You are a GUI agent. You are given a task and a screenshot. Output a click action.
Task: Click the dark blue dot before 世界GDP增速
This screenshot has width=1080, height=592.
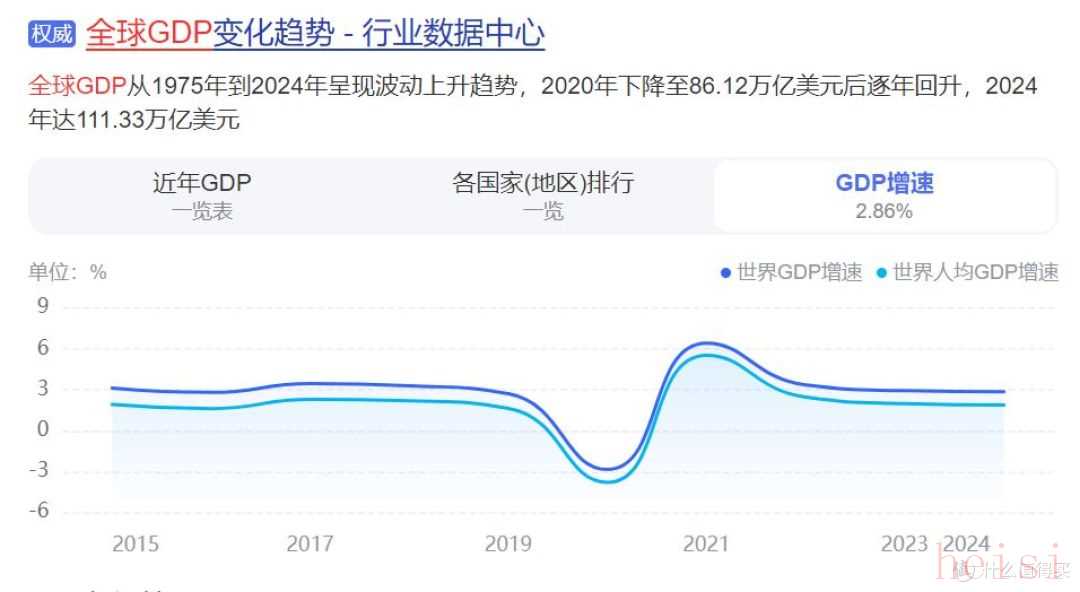(x=726, y=272)
